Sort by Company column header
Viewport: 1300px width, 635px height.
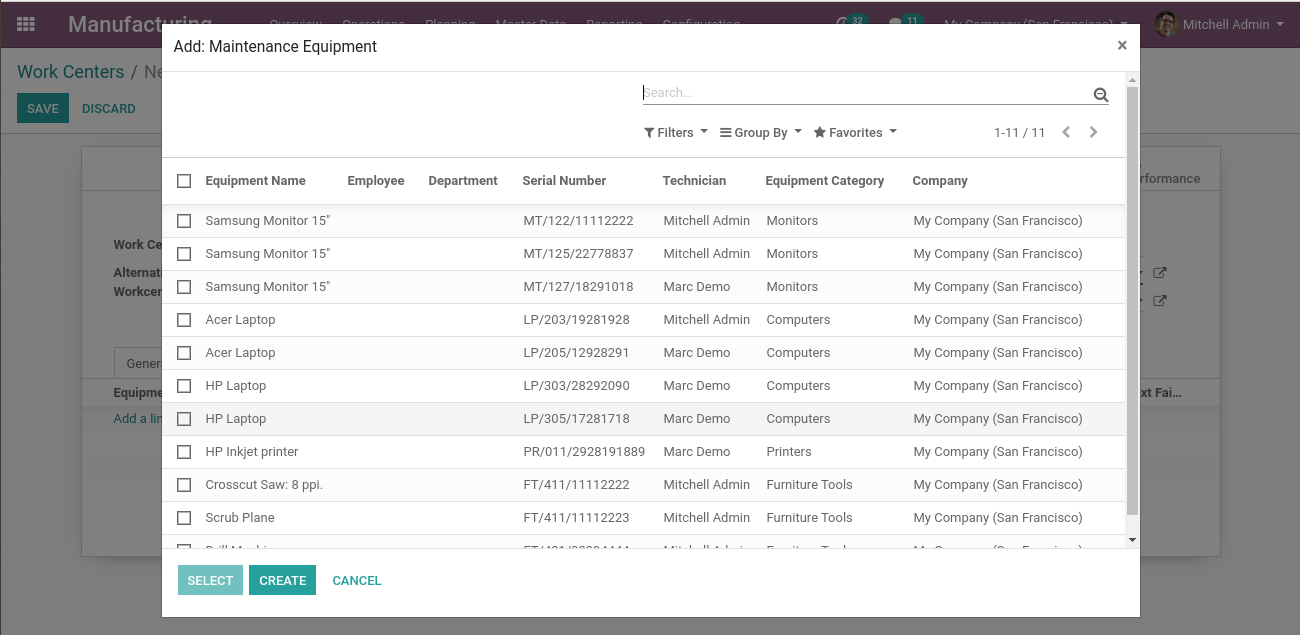coord(940,181)
